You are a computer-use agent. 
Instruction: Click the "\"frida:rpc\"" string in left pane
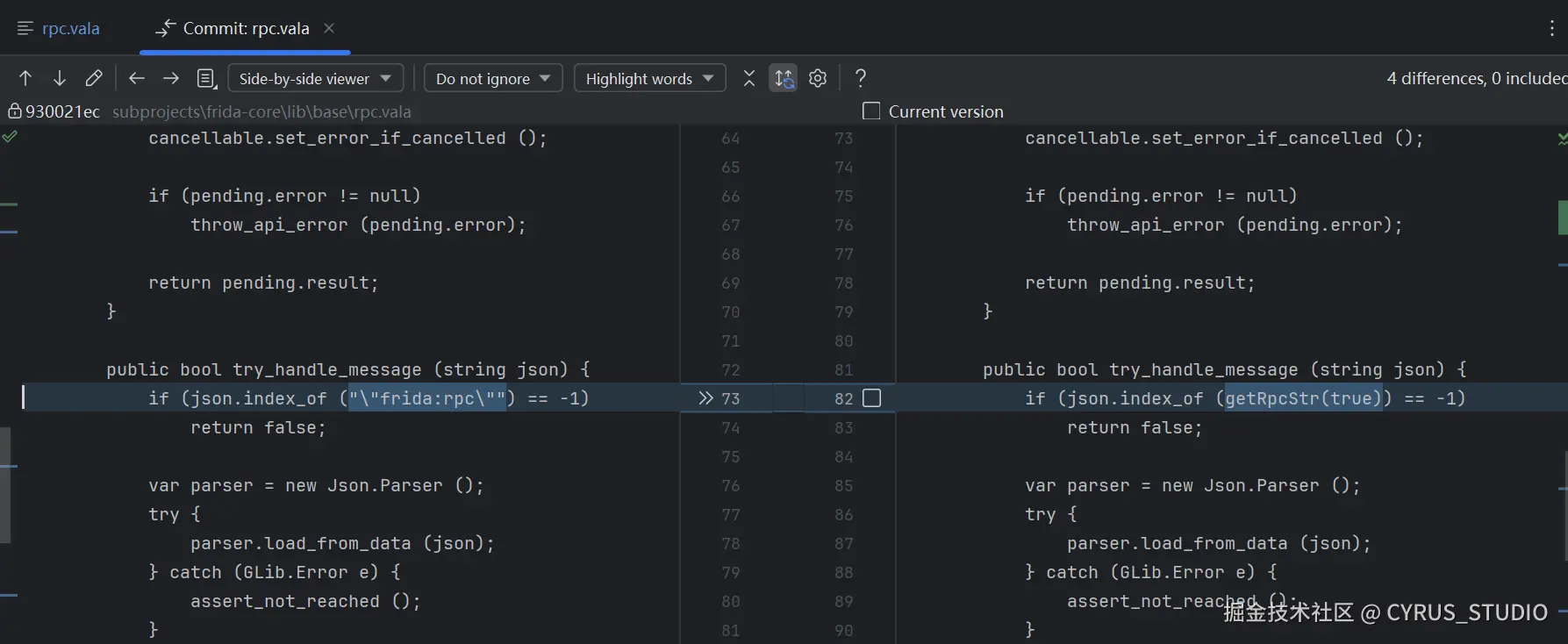[x=427, y=398]
